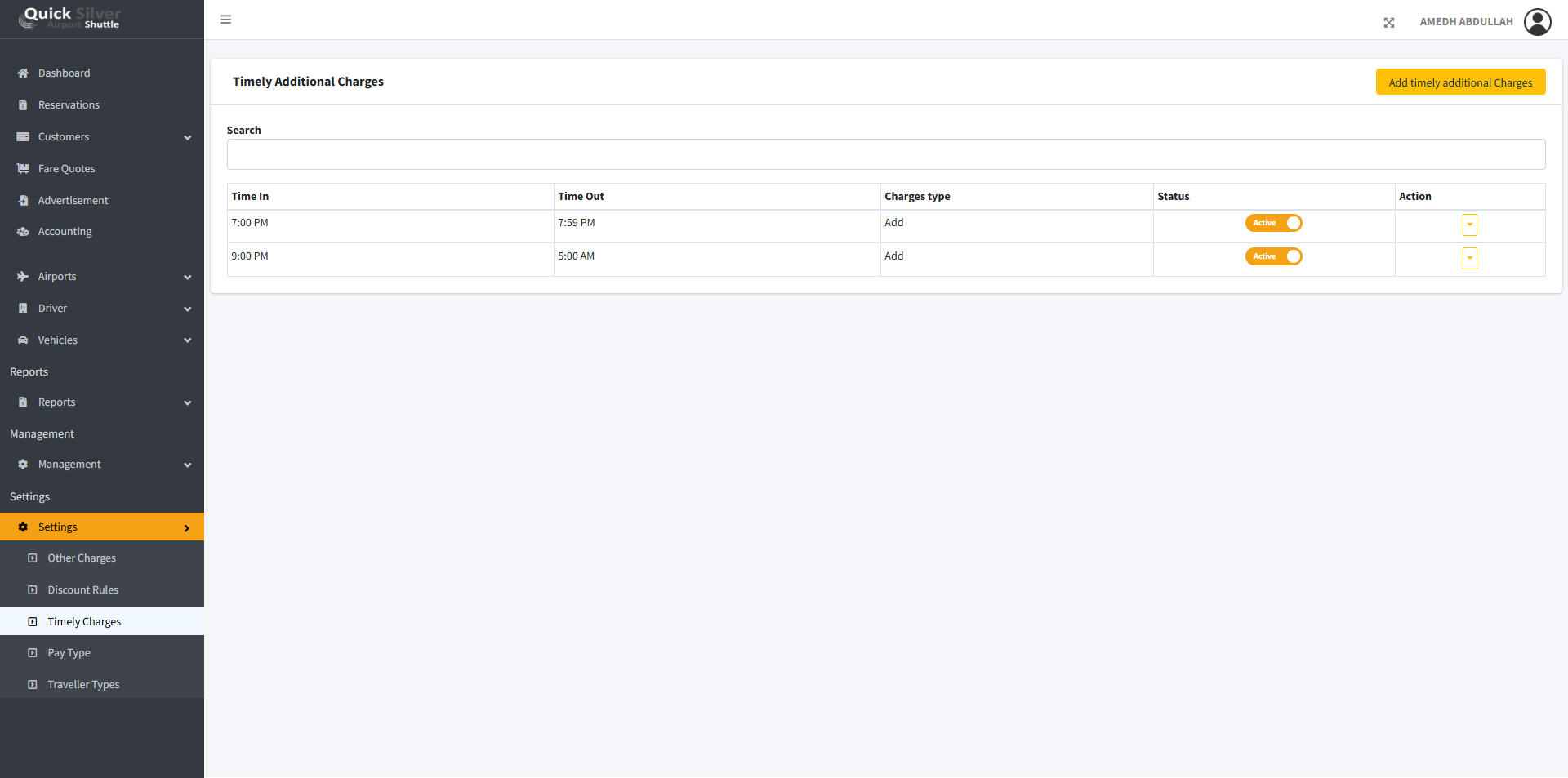Select Discount Rules in the sidebar
The image size is (1568, 778).
[x=82, y=590]
